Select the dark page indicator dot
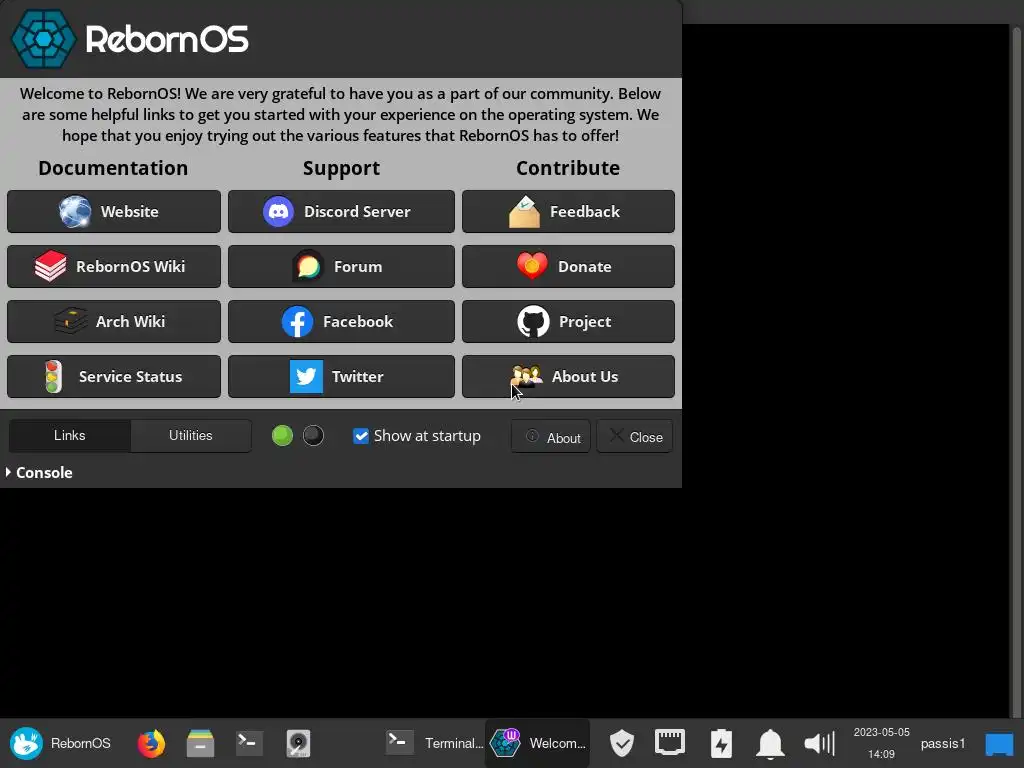Image resolution: width=1024 pixels, height=768 pixels. pyautogui.click(x=313, y=436)
